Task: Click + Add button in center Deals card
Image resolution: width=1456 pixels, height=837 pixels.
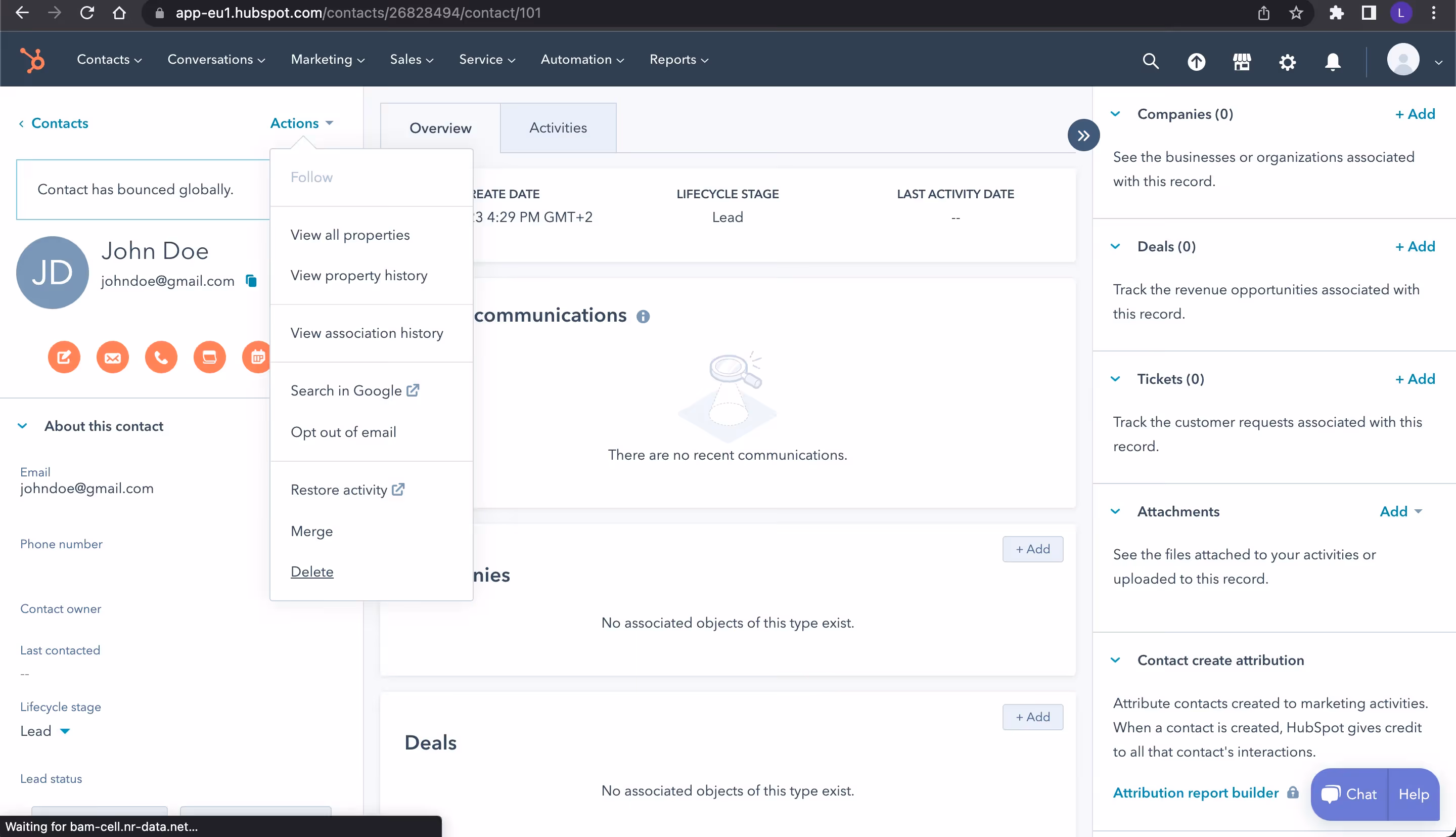Action: pos(1032,717)
